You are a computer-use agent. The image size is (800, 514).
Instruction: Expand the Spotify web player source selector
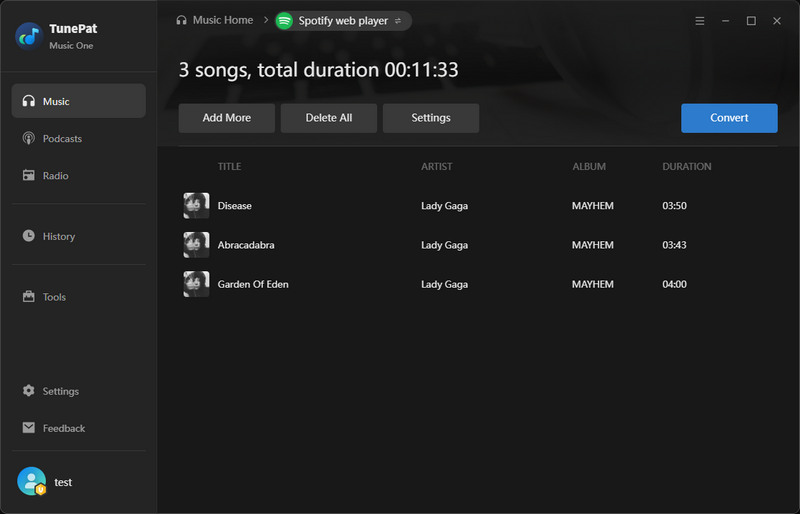343,21
